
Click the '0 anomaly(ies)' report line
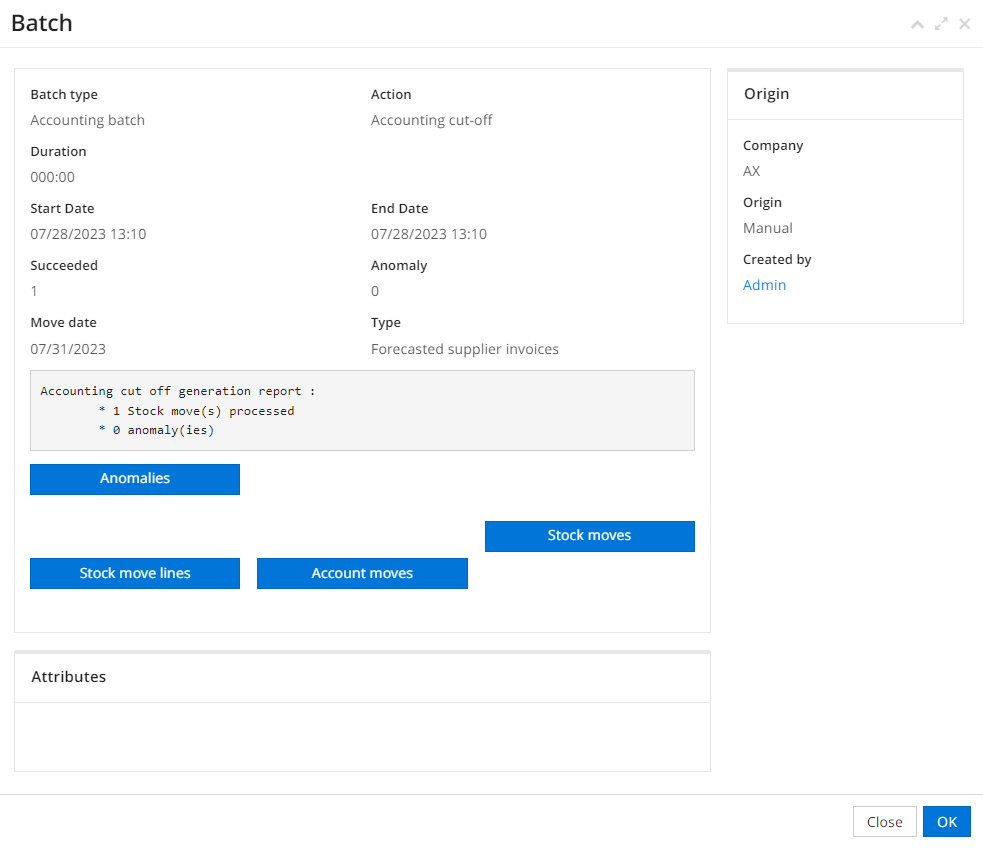[157, 430]
